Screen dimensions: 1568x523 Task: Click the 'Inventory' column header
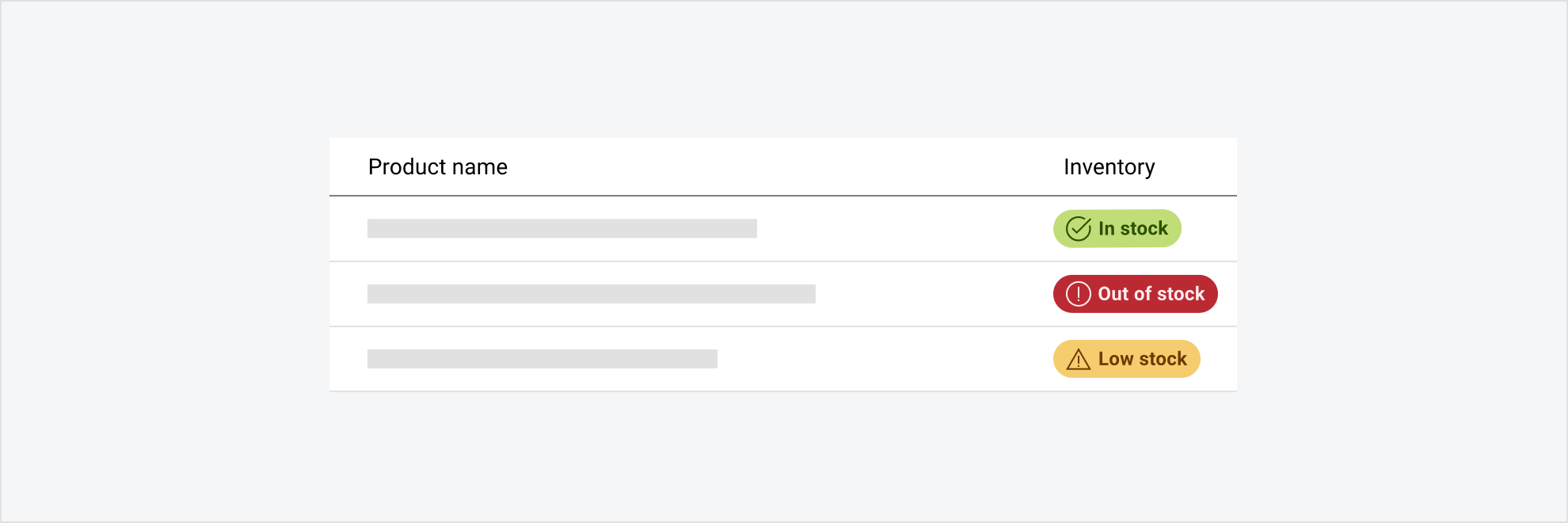[1109, 167]
